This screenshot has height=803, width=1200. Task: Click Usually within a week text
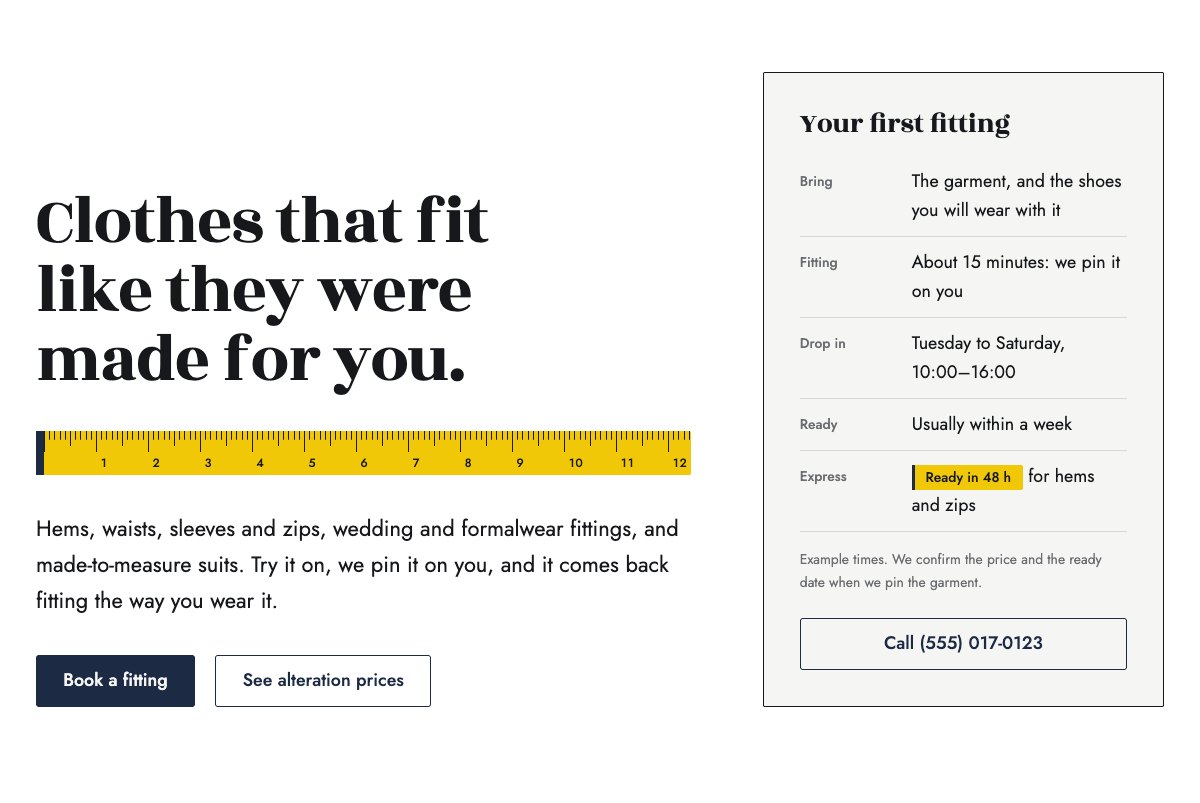992,424
